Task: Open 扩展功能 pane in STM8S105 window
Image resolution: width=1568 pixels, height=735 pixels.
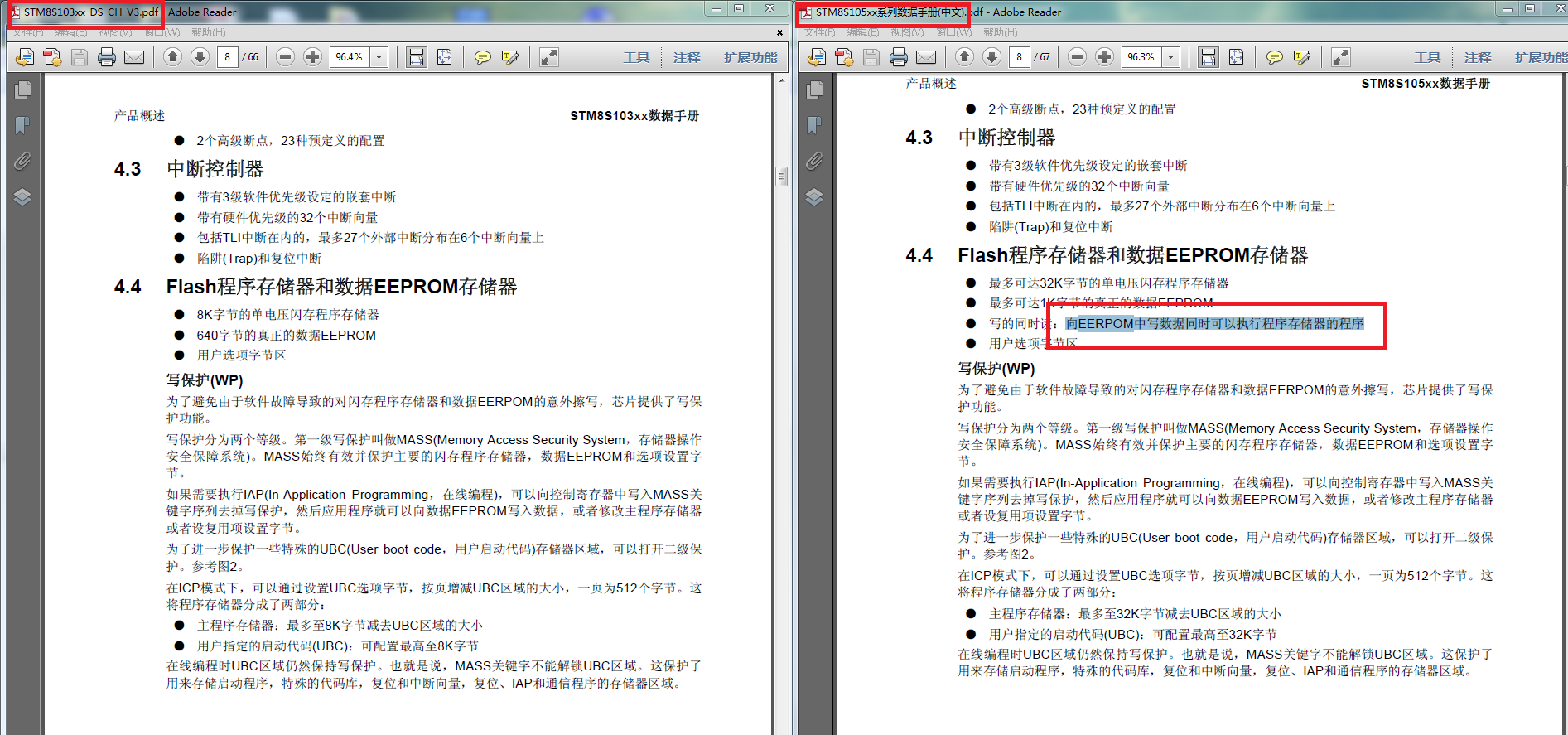Action: [1541, 57]
